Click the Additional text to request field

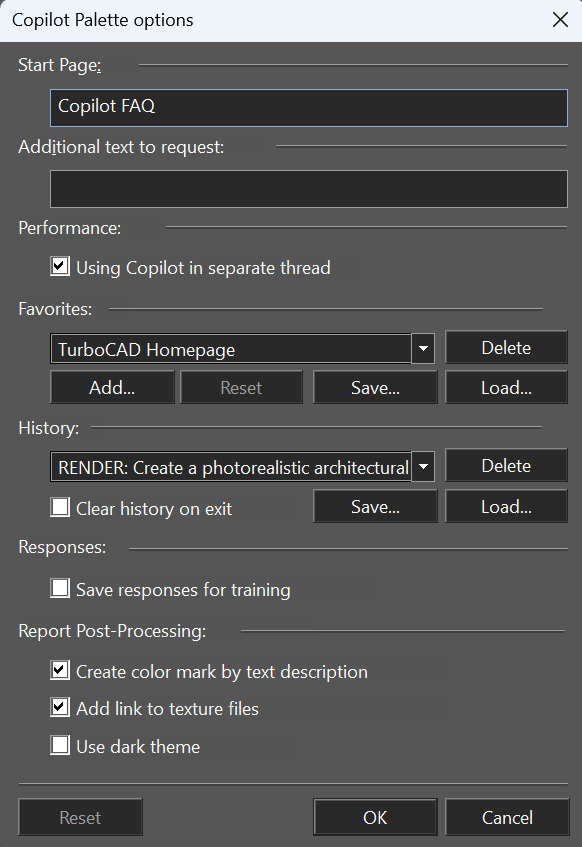point(309,189)
